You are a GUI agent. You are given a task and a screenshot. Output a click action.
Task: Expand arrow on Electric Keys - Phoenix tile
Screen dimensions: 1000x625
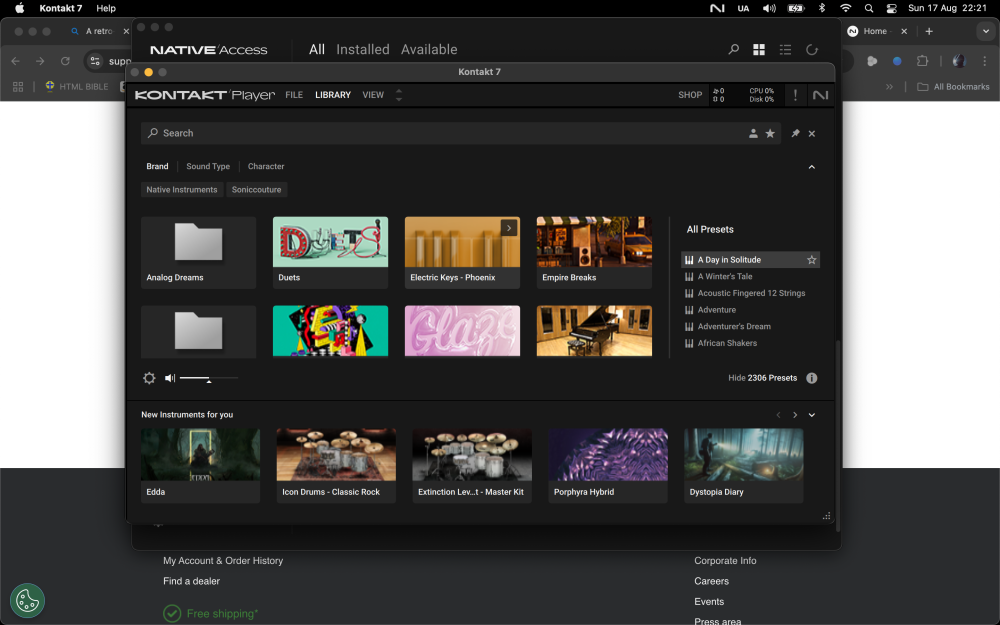[508, 228]
